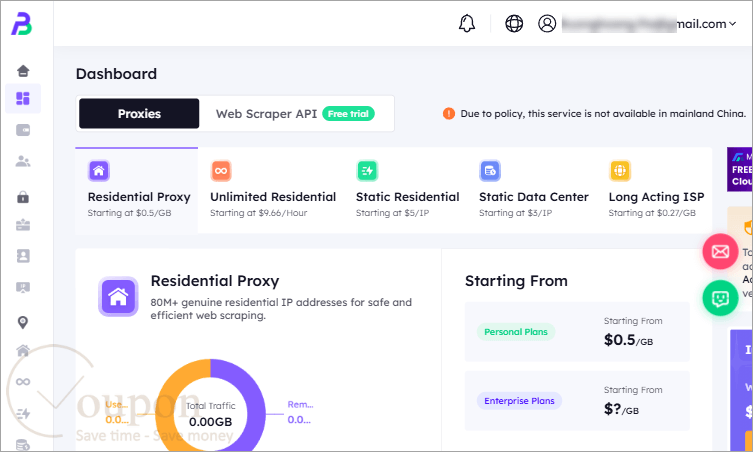Click the presentation board icon in sidebar
This screenshot has width=753, height=452.
coord(23,287)
